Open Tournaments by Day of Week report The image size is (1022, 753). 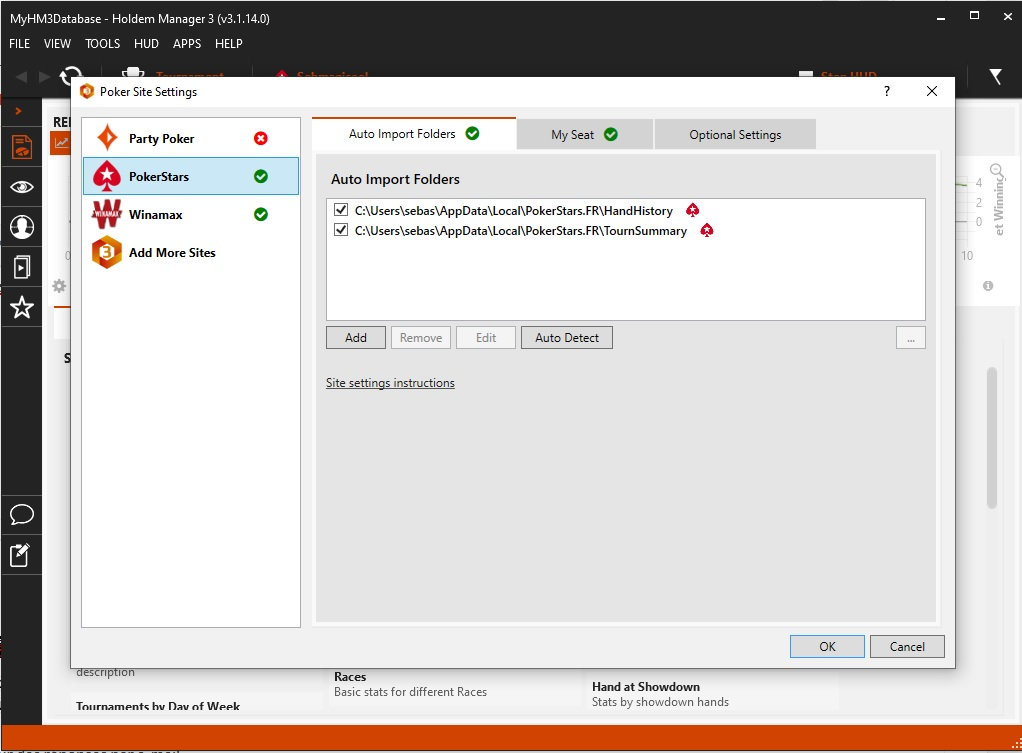pyautogui.click(x=158, y=706)
